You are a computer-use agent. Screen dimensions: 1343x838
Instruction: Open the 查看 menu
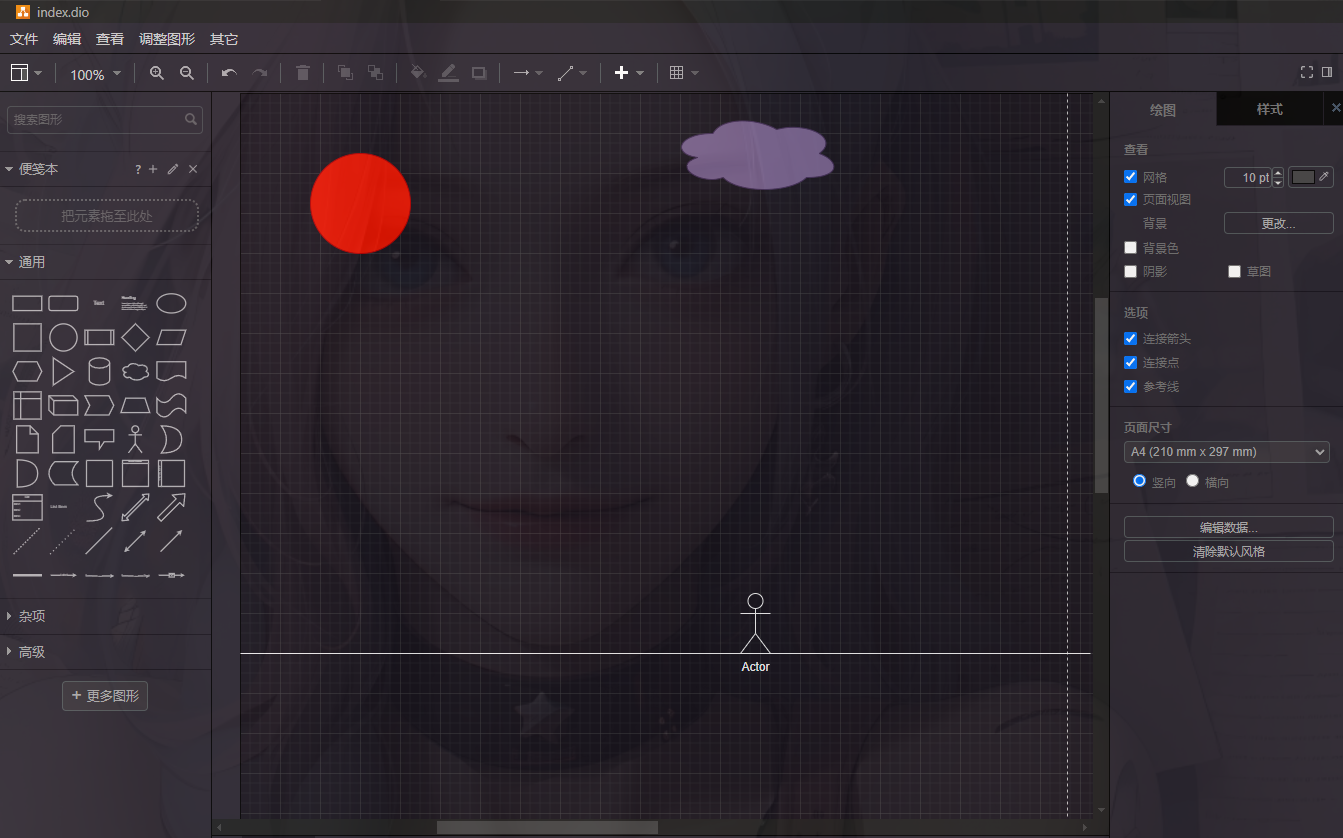110,39
